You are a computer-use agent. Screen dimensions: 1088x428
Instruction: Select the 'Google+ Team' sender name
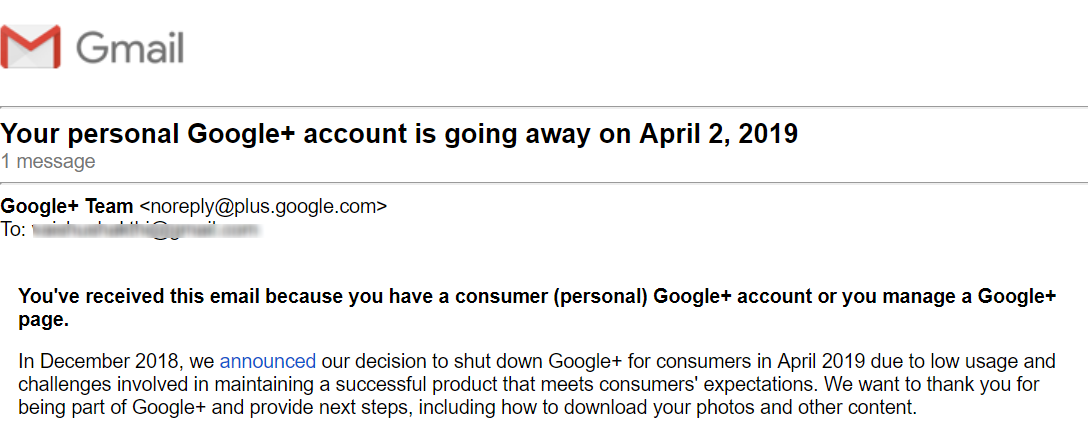coord(67,206)
